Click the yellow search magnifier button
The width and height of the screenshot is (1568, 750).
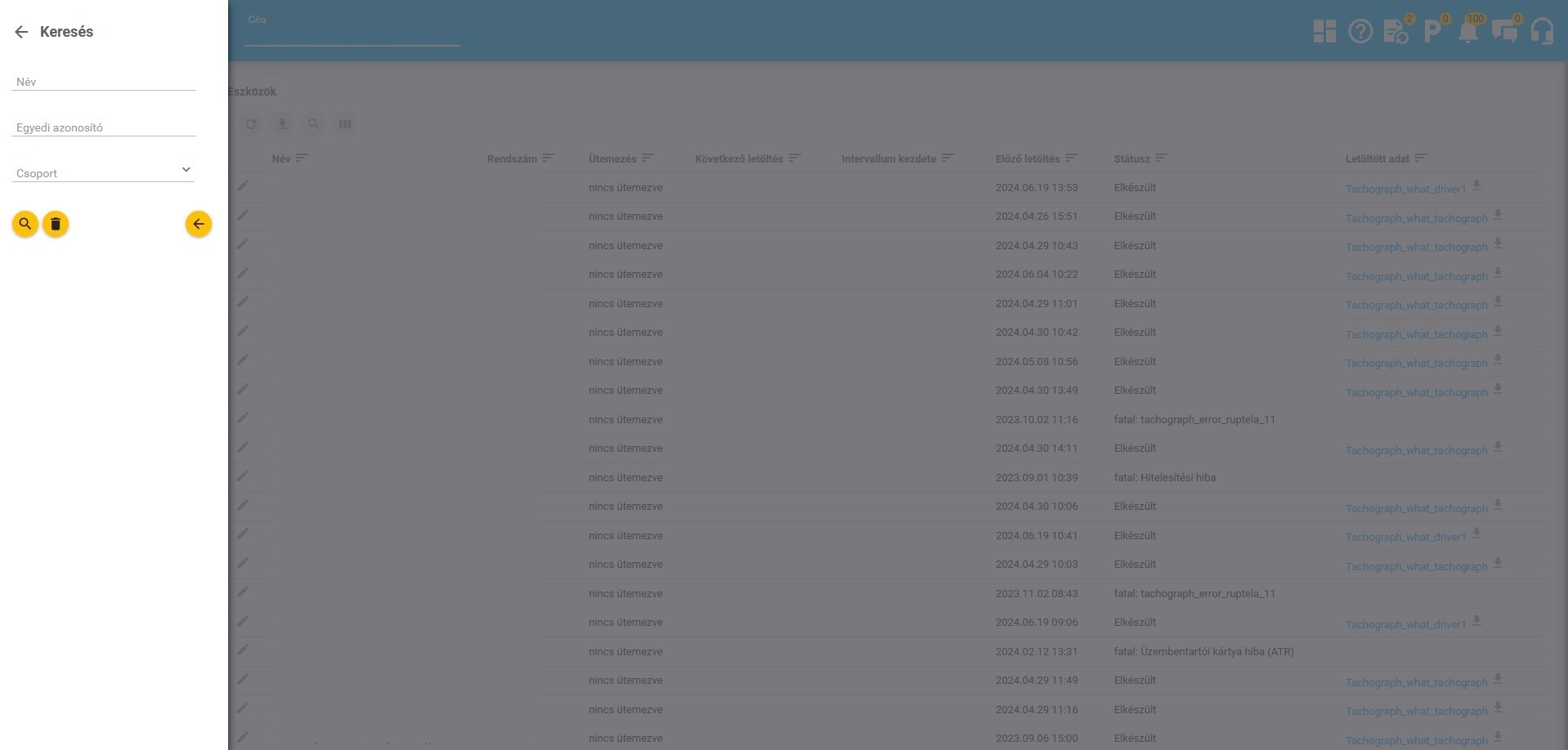(x=25, y=224)
